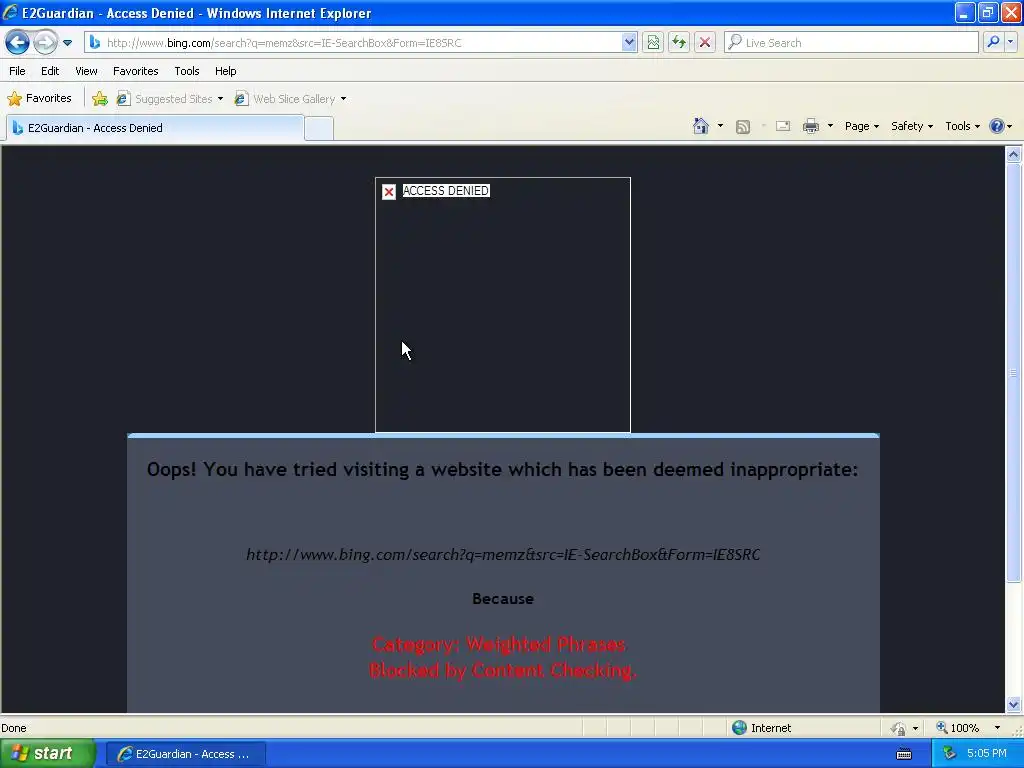
Task: Open the Favorites center star button
Action: point(39,99)
